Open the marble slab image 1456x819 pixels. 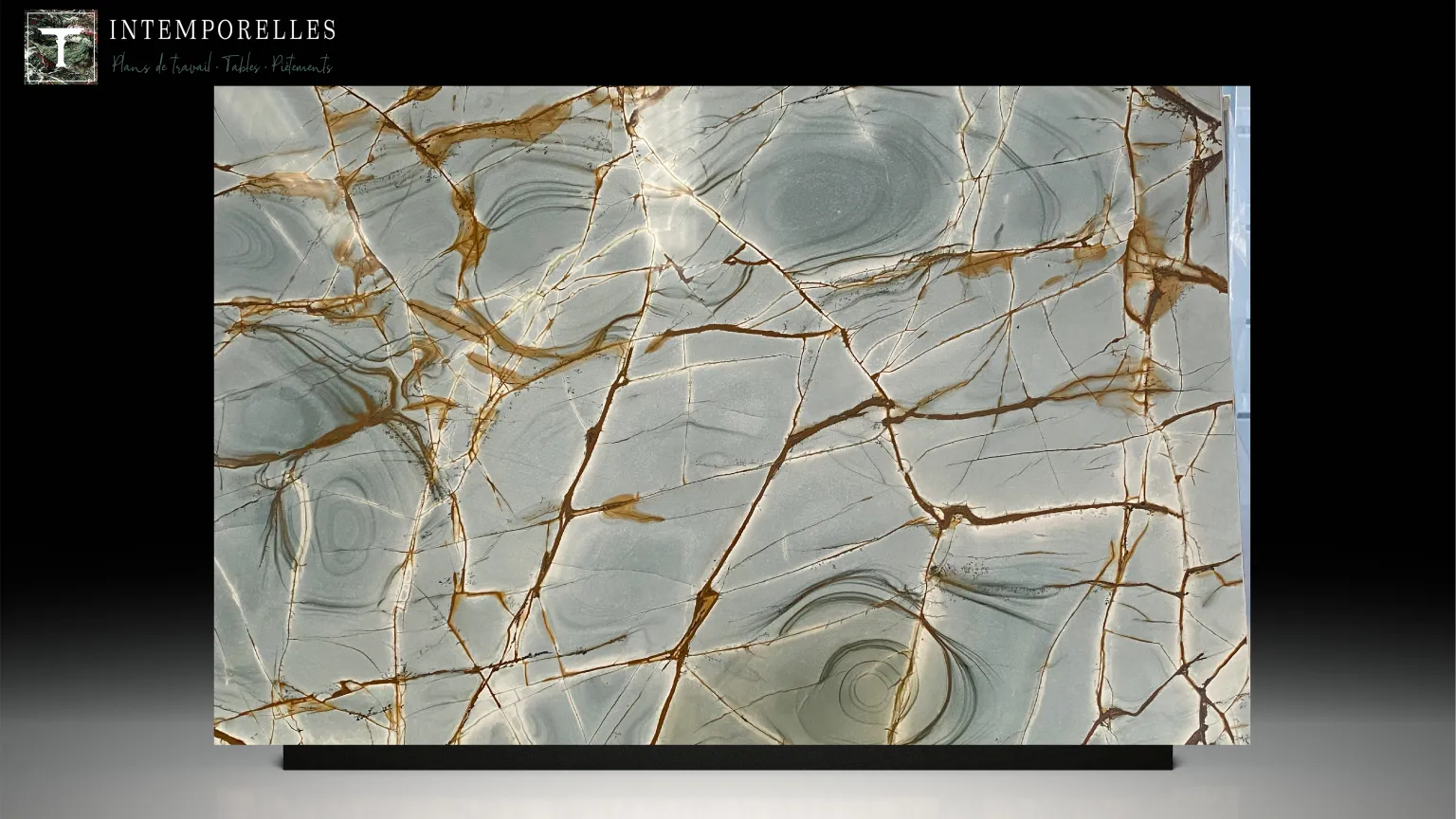[732, 415]
